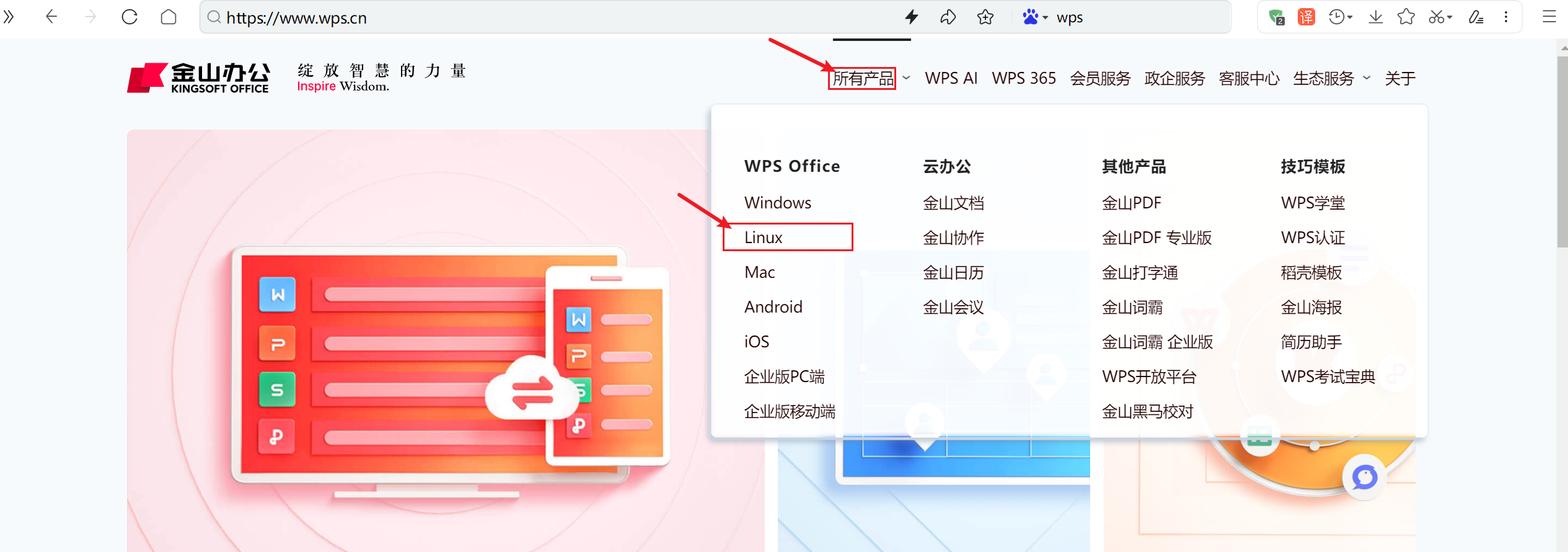Select Android under WPS Office
This screenshot has width=1568, height=552.
coord(773,307)
